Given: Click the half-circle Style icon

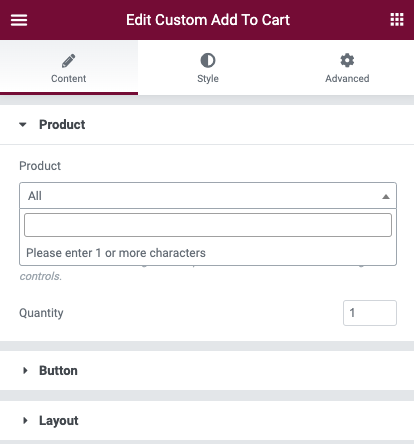Looking at the screenshot, I should (208, 61).
